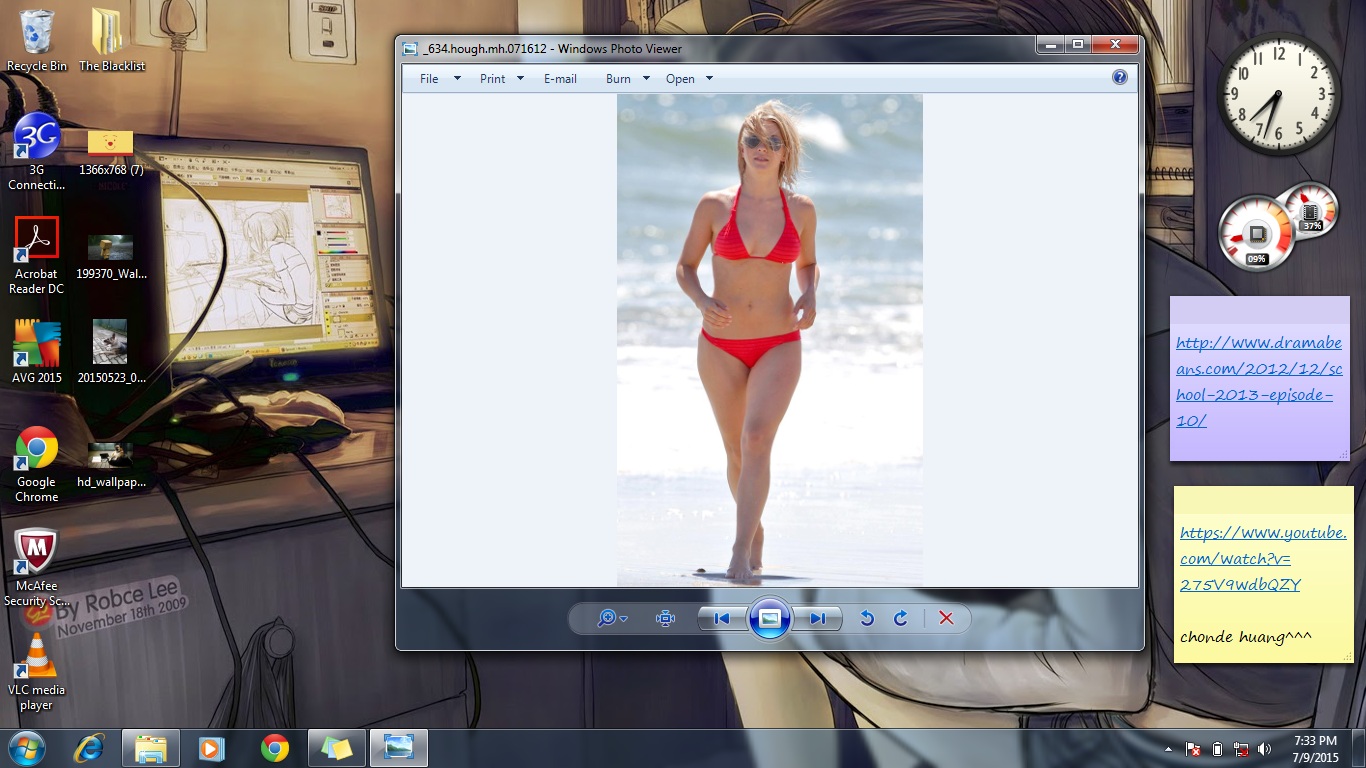This screenshot has width=1366, height=768.
Task: Rotate the photo counterclockwise
Action: coord(867,619)
